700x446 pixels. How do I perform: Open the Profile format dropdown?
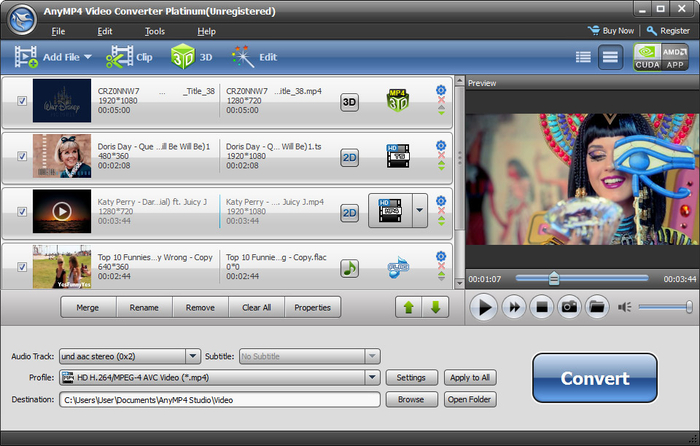(372, 377)
